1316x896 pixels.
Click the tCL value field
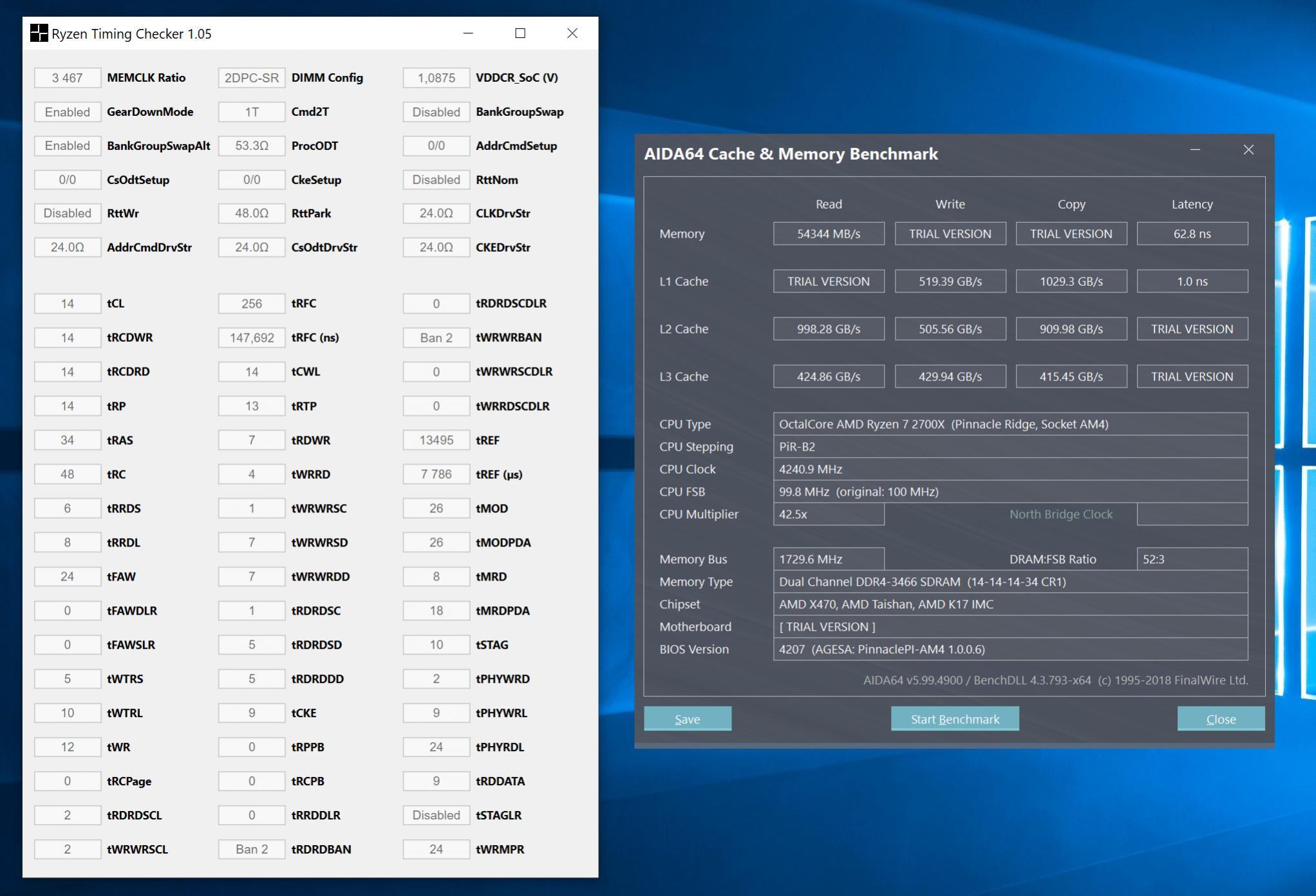[68, 304]
